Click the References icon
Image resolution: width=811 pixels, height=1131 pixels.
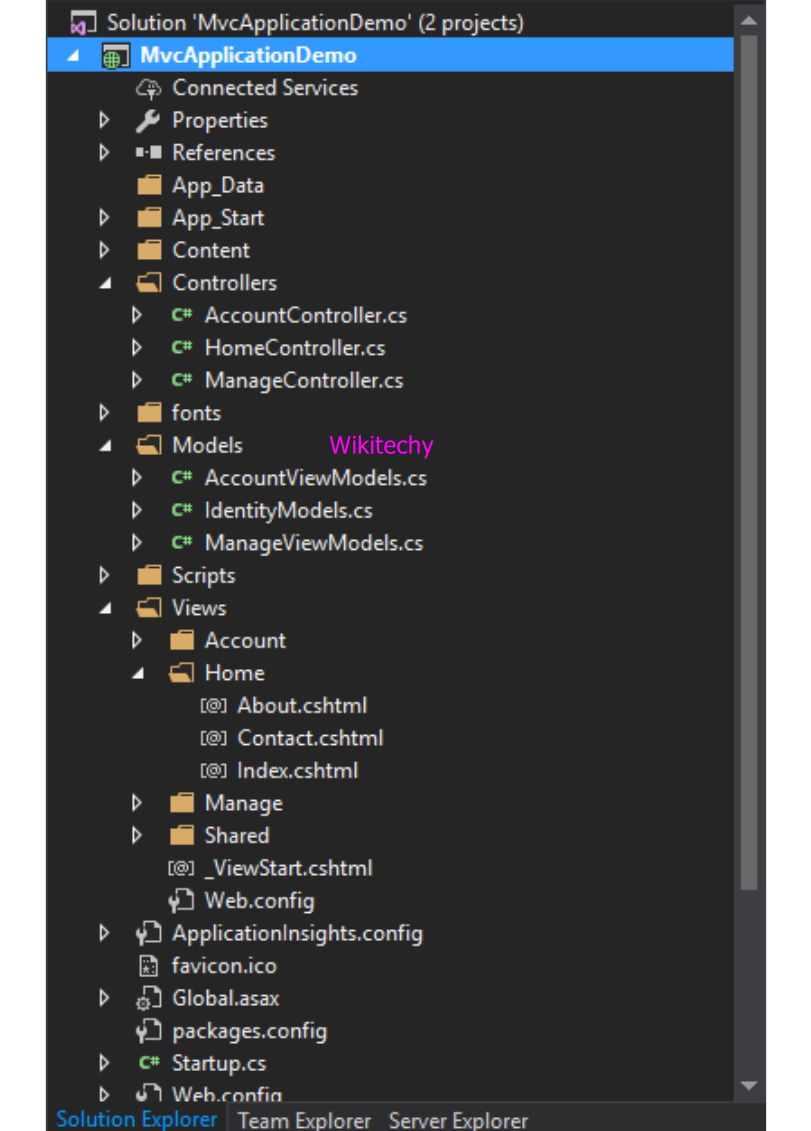point(148,153)
